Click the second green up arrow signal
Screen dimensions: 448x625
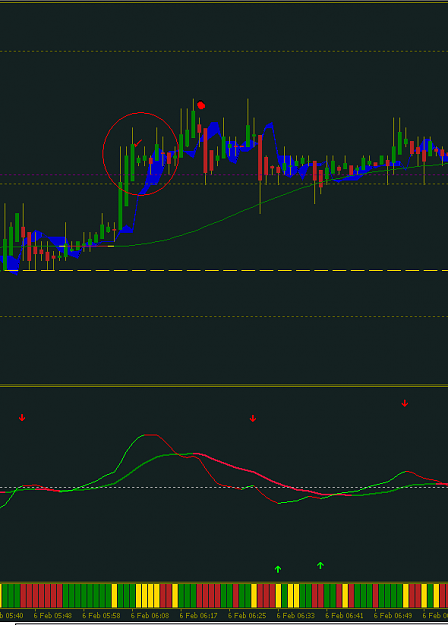pos(320,565)
